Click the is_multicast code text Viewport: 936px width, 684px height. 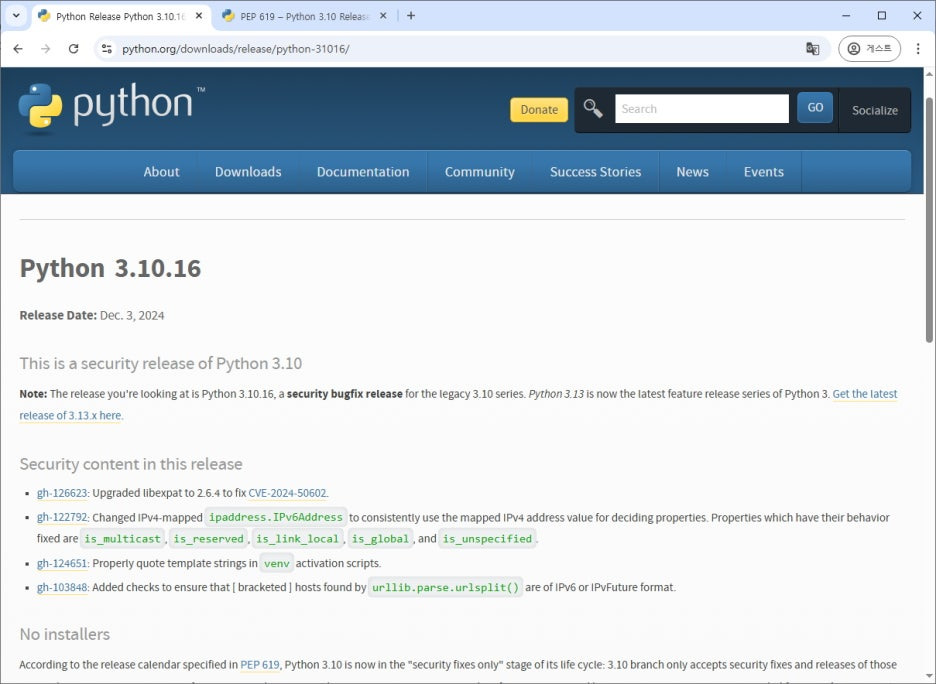point(122,539)
